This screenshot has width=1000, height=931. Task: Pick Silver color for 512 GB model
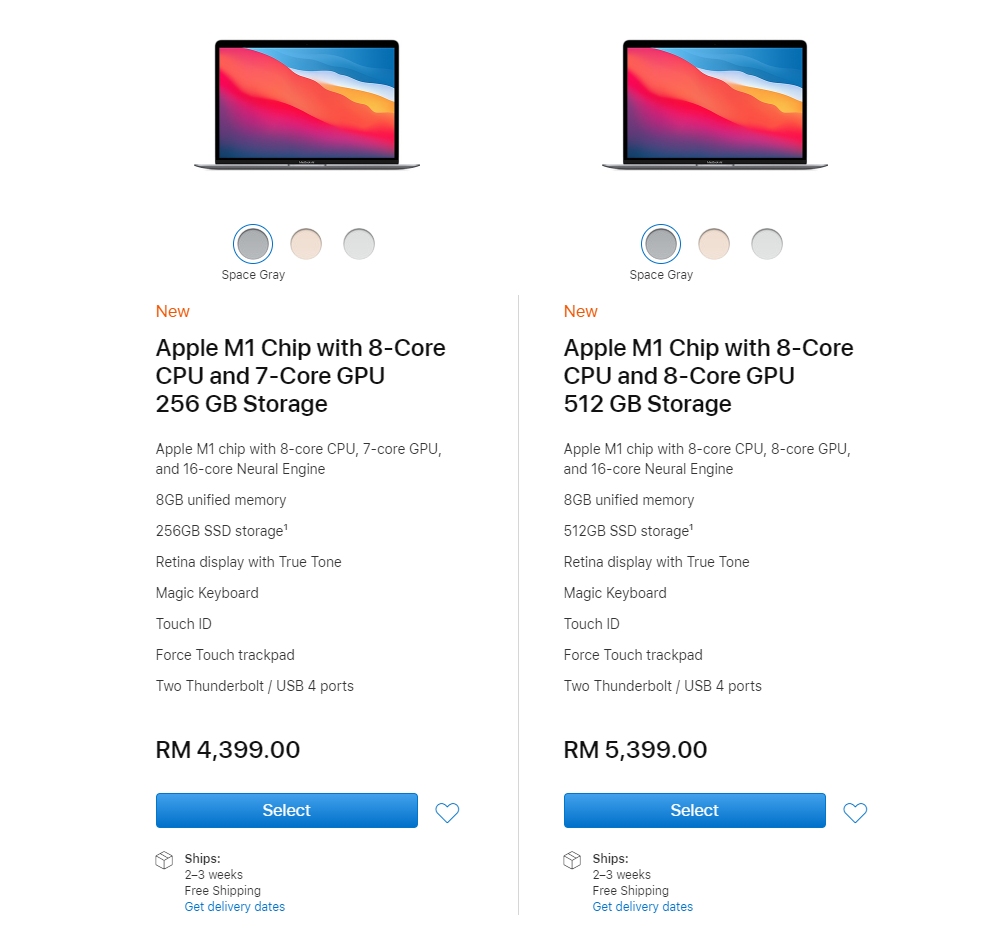pos(767,243)
